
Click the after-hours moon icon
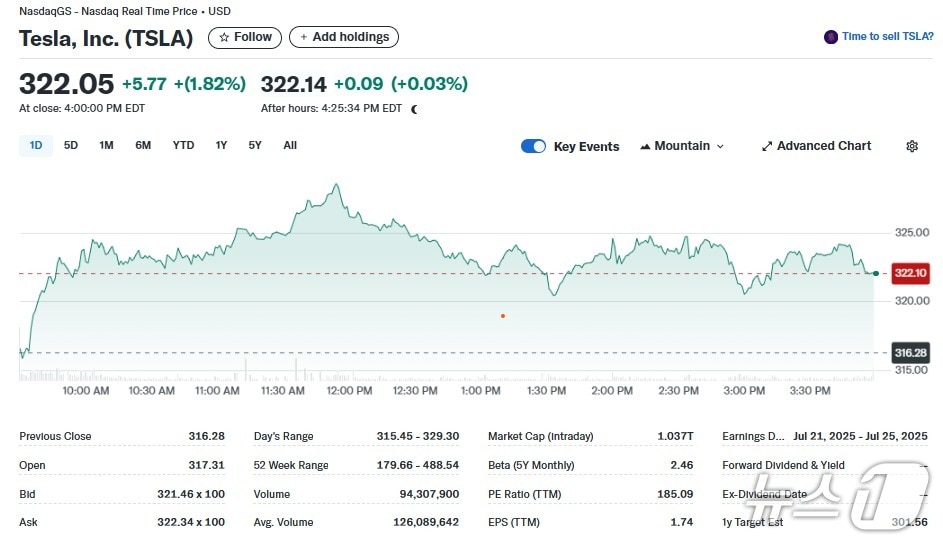415,109
